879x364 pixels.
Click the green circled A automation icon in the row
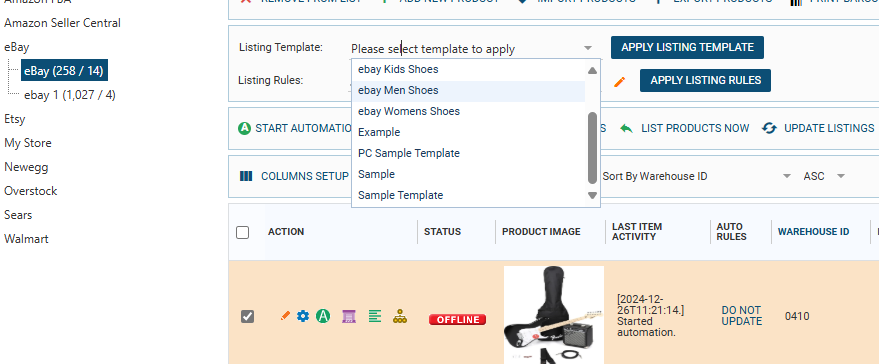coord(322,316)
